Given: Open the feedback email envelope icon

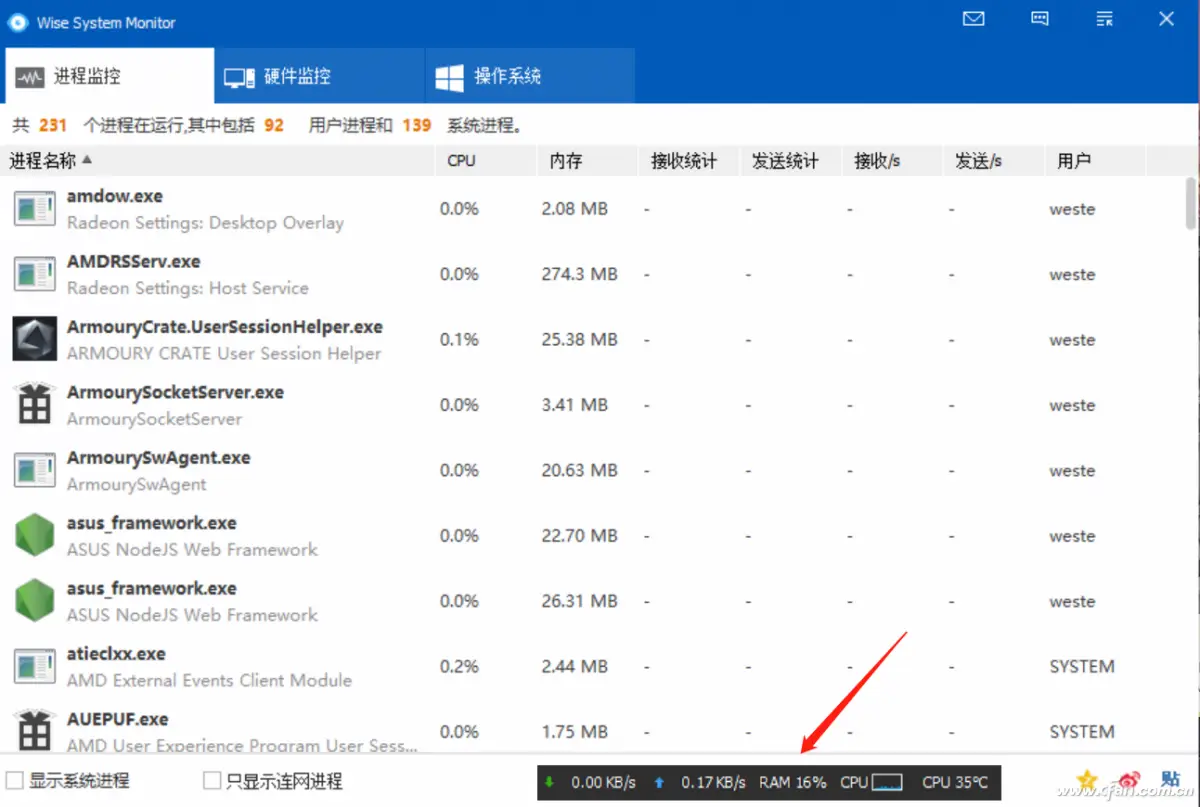Looking at the screenshot, I should 973,18.
